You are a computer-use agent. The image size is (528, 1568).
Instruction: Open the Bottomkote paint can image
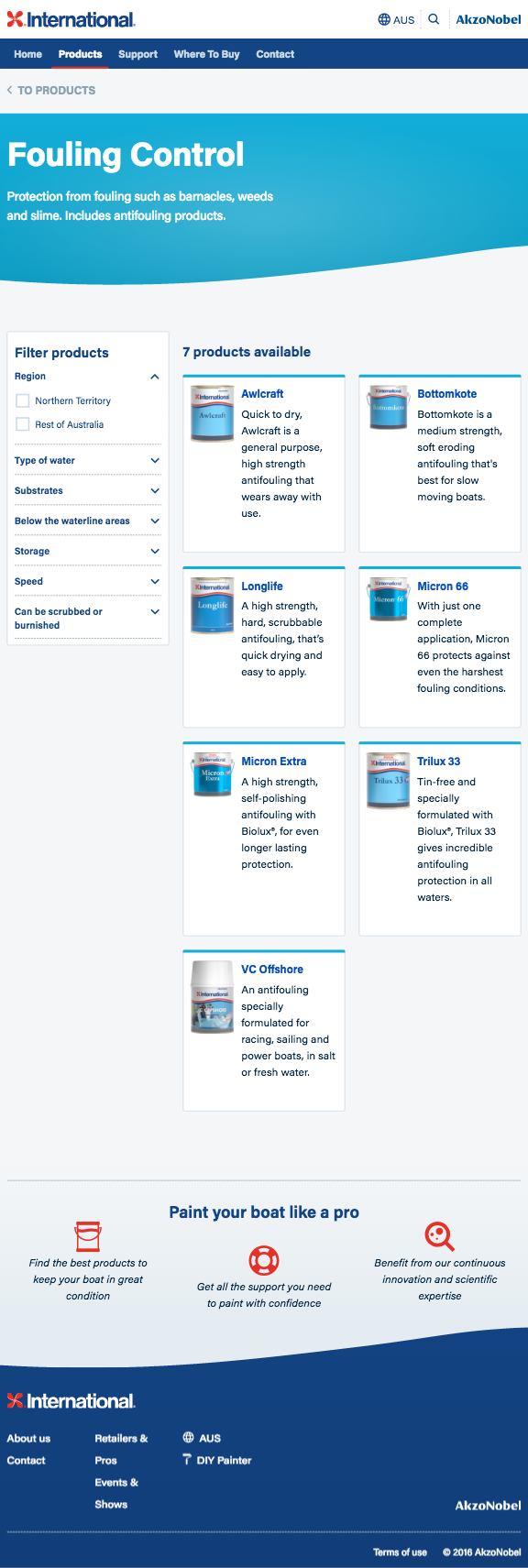pyautogui.click(x=388, y=408)
